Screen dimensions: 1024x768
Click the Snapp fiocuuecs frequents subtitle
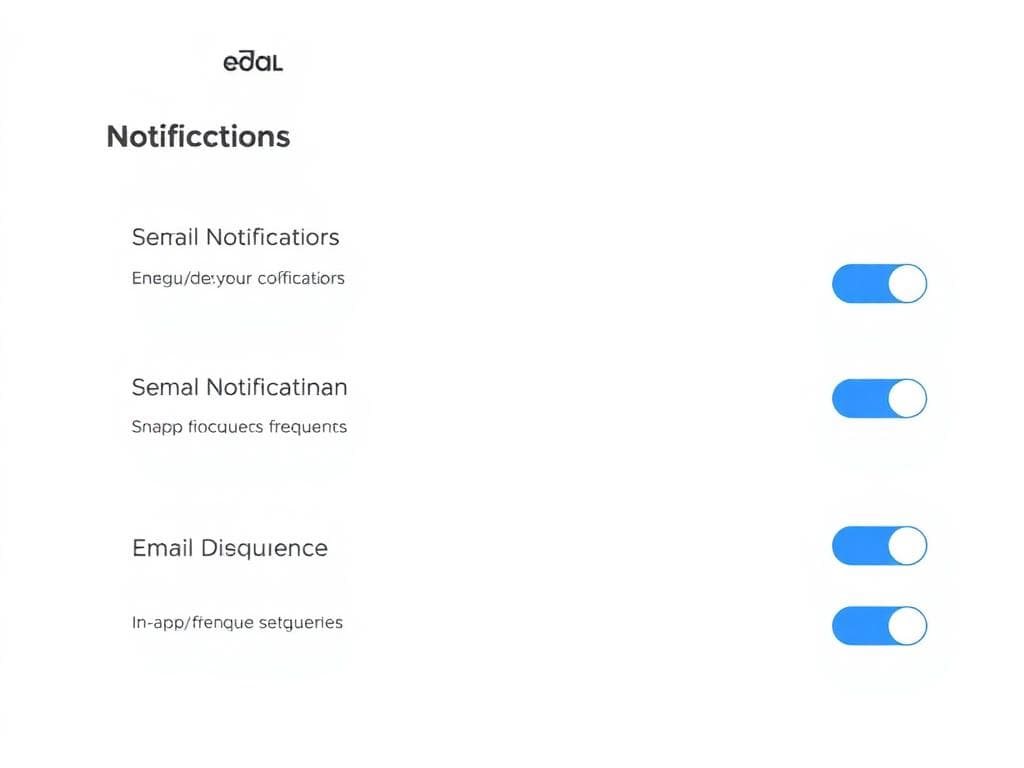tap(239, 426)
